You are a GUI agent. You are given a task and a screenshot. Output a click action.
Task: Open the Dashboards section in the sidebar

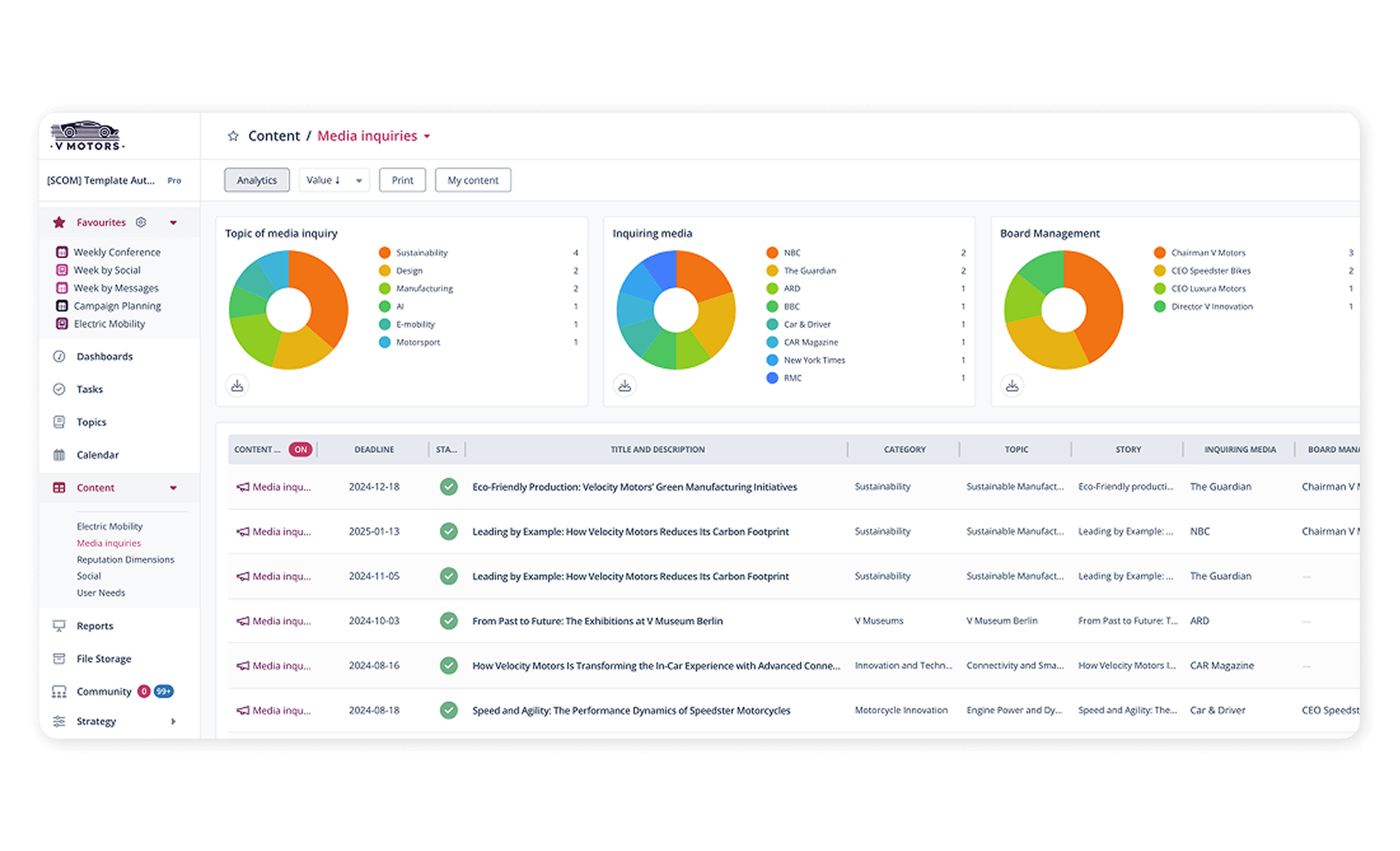point(104,357)
